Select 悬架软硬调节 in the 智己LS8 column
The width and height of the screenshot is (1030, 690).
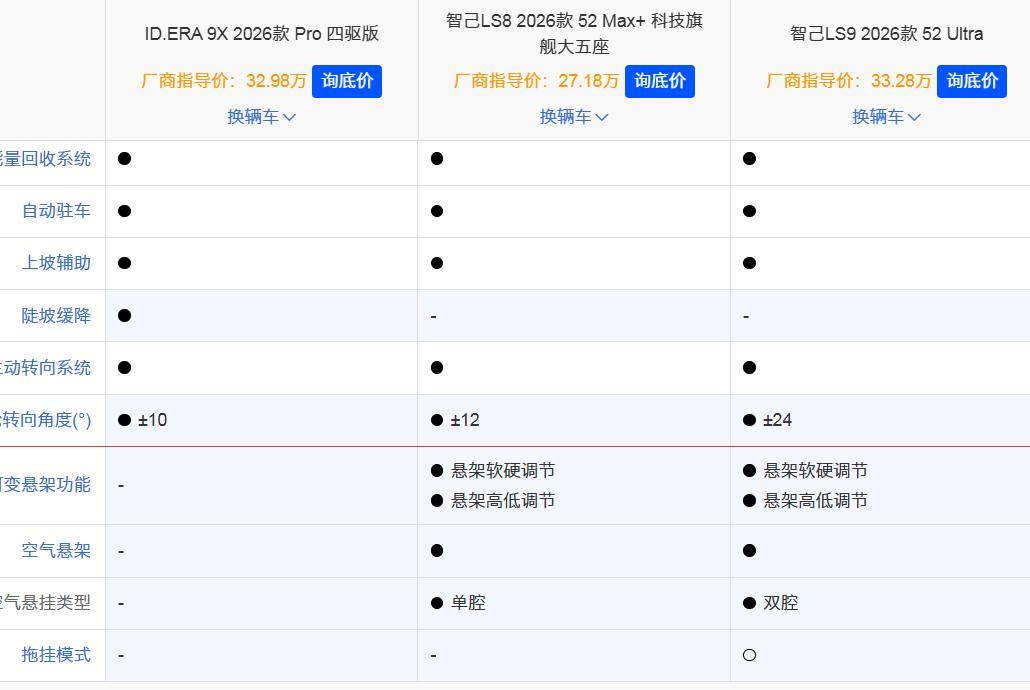click(x=503, y=471)
